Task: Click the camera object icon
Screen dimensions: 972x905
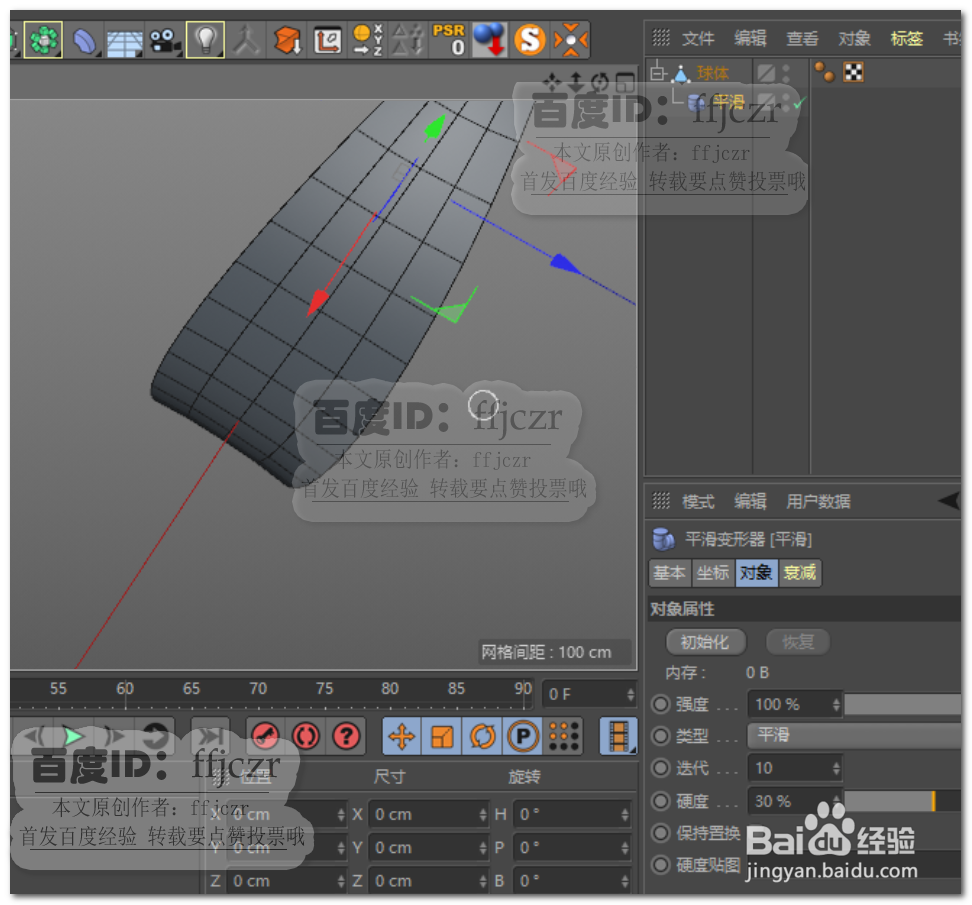Action: pyautogui.click(x=164, y=41)
